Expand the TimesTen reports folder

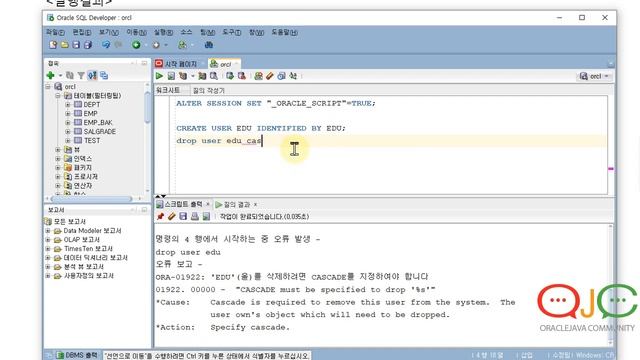pos(48,249)
